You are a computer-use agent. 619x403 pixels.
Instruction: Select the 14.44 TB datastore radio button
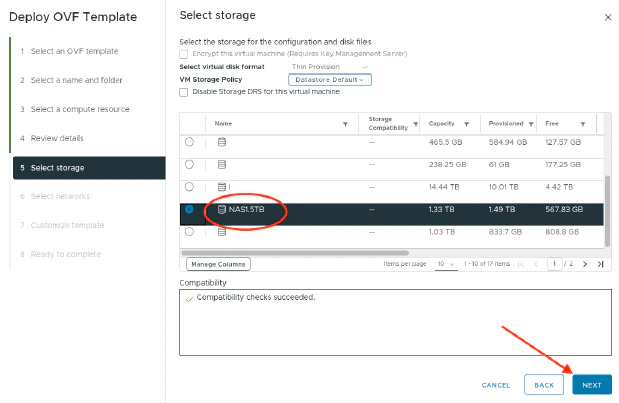coord(189,187)
